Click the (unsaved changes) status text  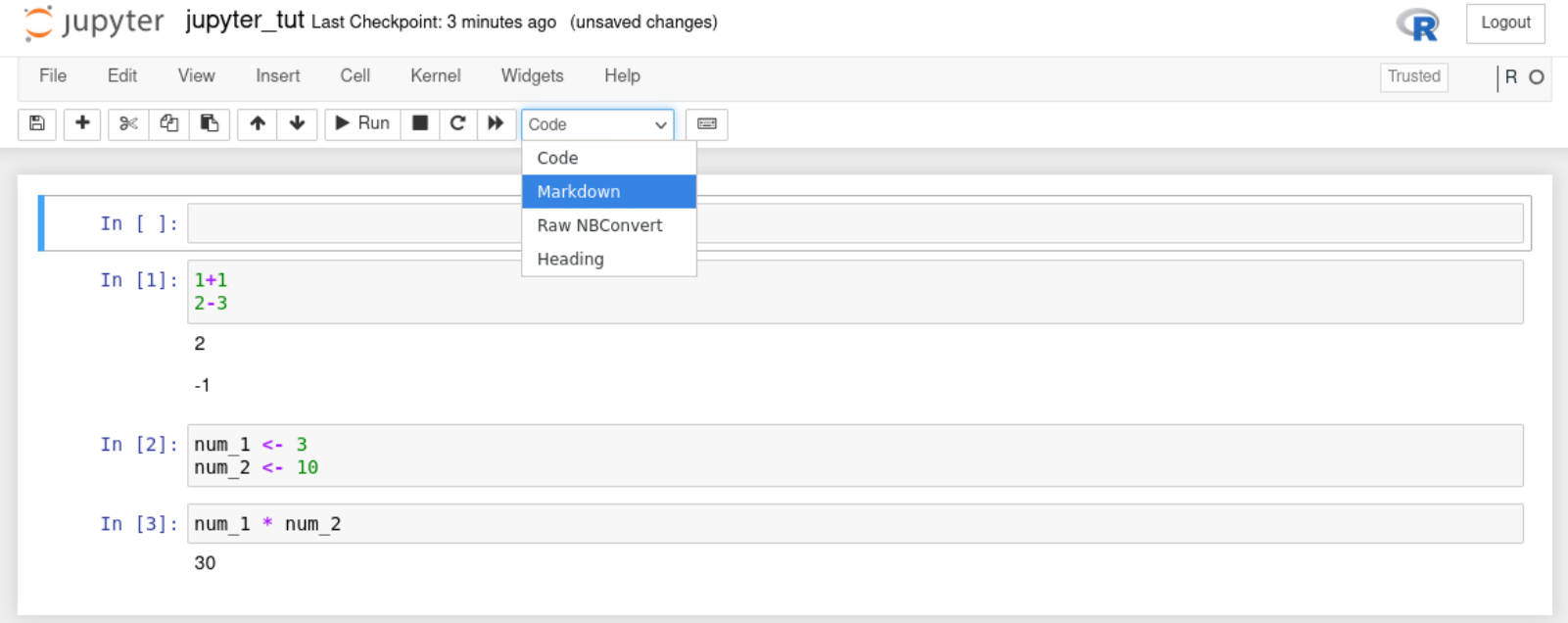click(643, 22)
